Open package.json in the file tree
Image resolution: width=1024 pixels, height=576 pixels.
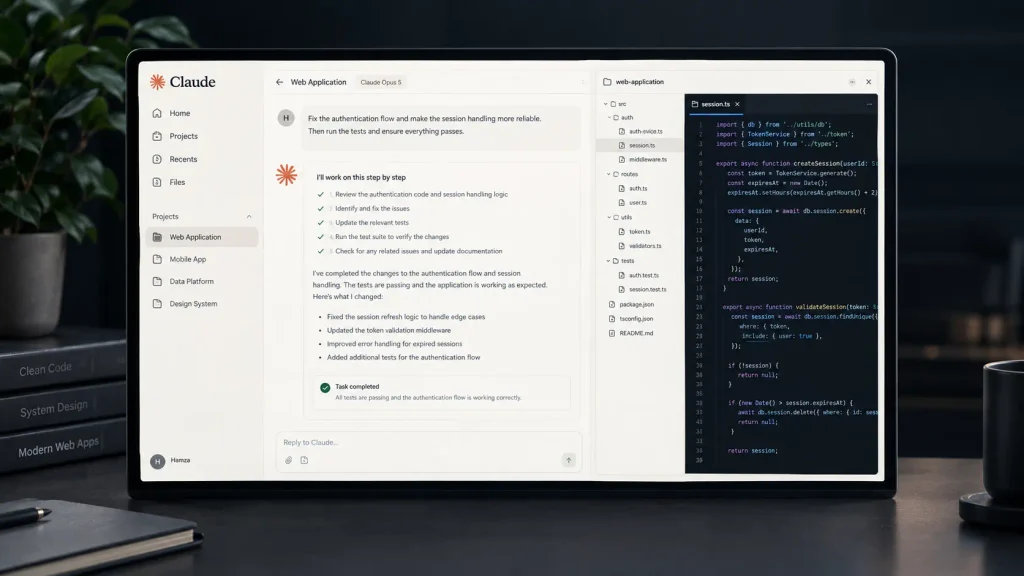(x=632, y=304)
